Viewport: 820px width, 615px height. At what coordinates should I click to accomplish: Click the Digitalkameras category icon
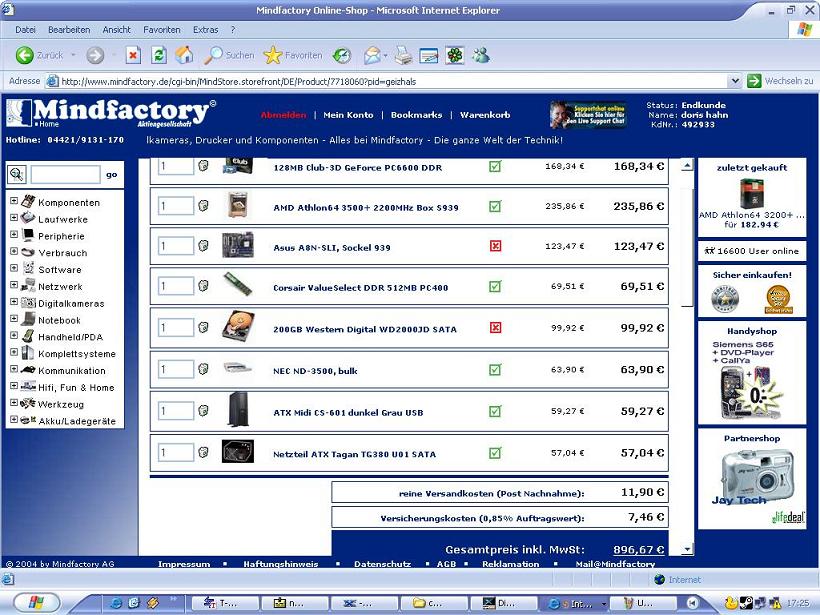pos(28,302)
